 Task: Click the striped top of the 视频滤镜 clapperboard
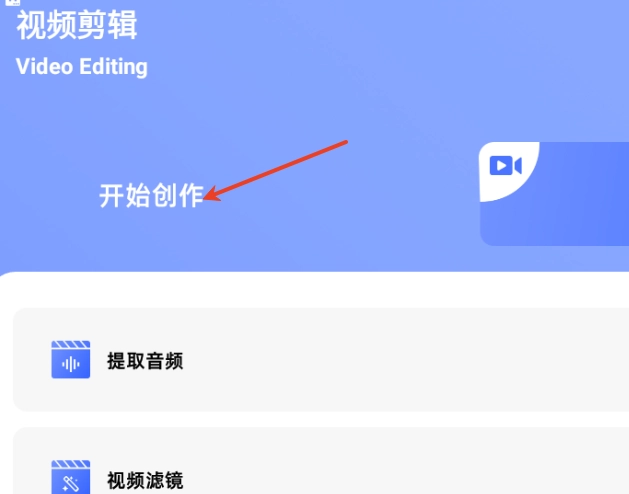[71, 464]
